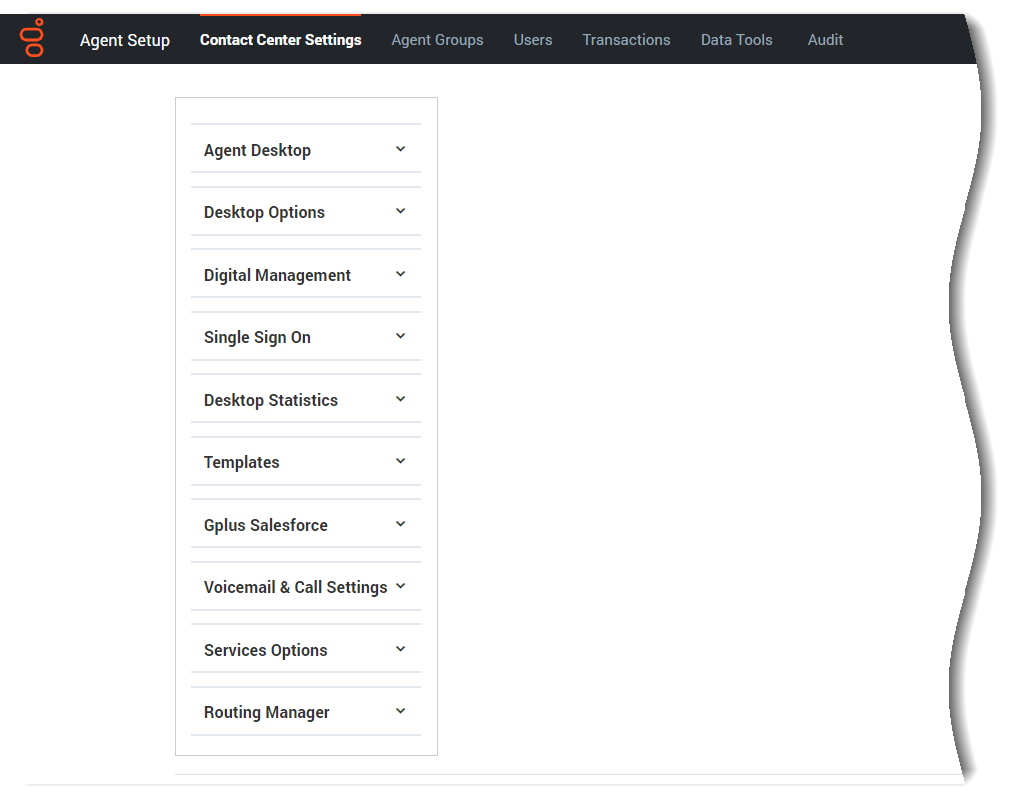Image resolution: width=1011 pixels, height=799 pixels.
Task: Click the chevron icon beside Templates
Action: click(x=400, y=461)
